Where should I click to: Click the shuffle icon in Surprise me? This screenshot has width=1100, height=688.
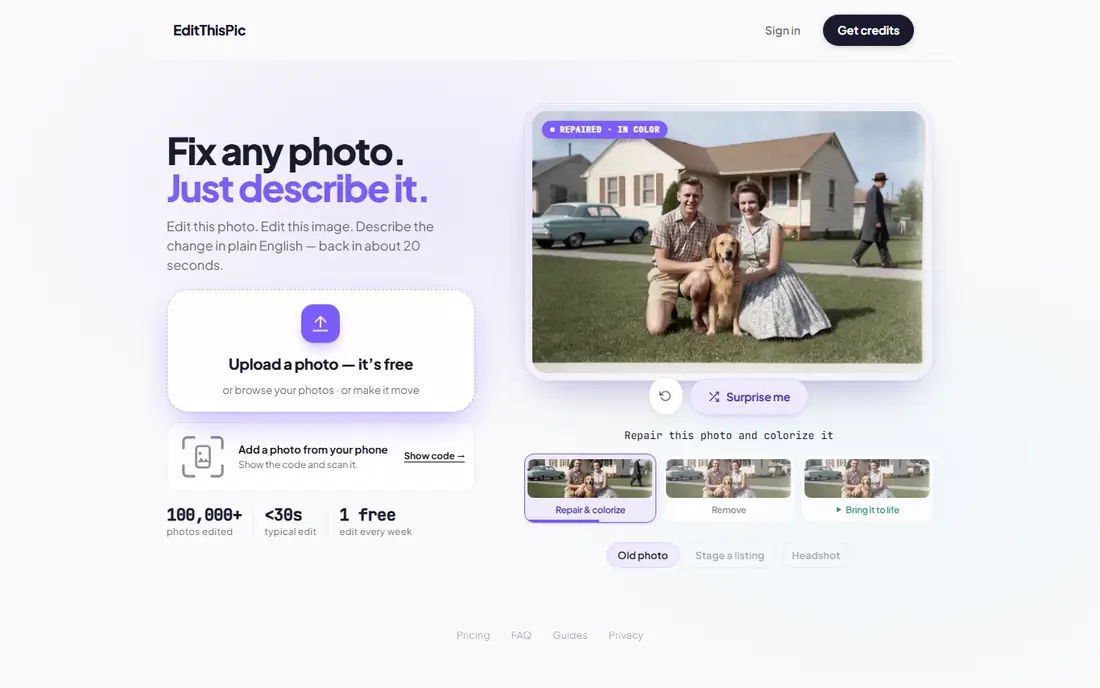point(713,397)
